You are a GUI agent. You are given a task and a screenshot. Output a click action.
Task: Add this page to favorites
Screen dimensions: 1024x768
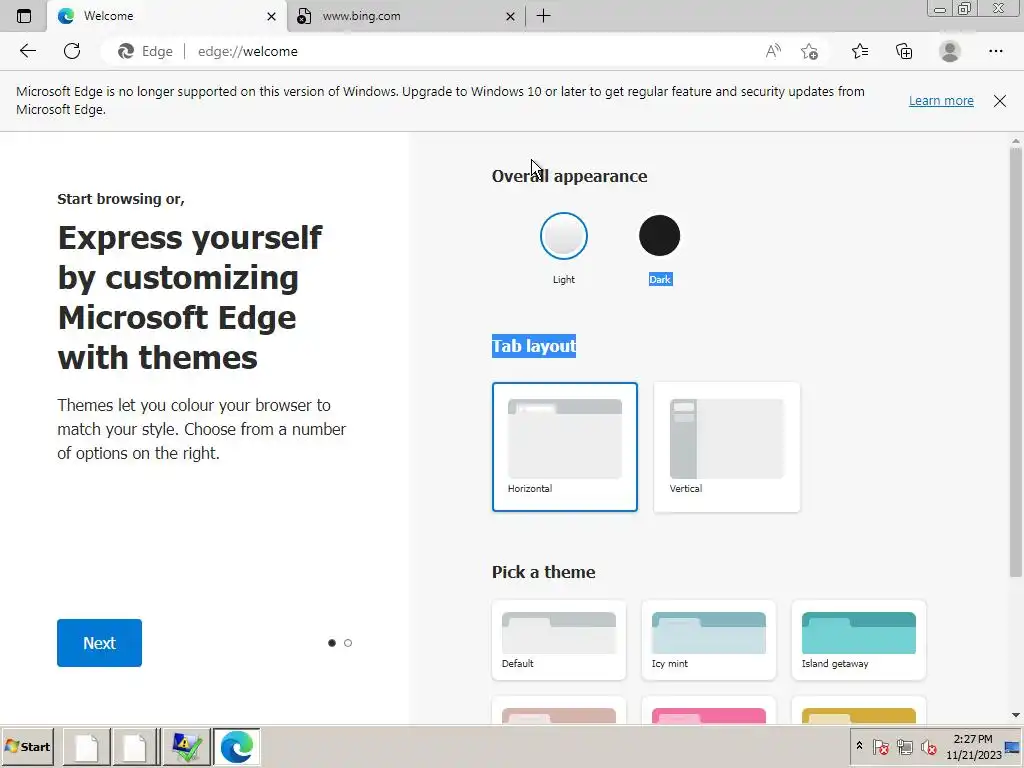click(x=809, y=51)
